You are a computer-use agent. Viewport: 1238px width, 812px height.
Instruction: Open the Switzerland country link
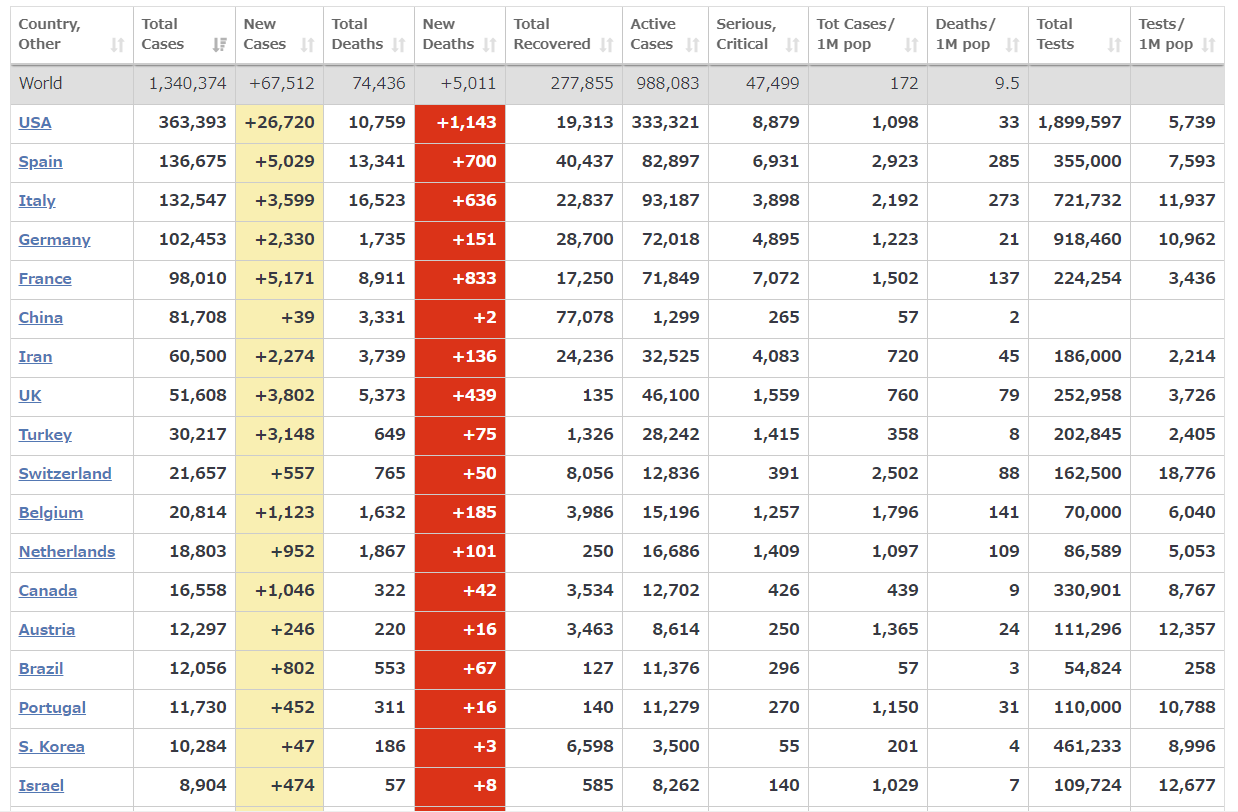(x=65, y=474)
